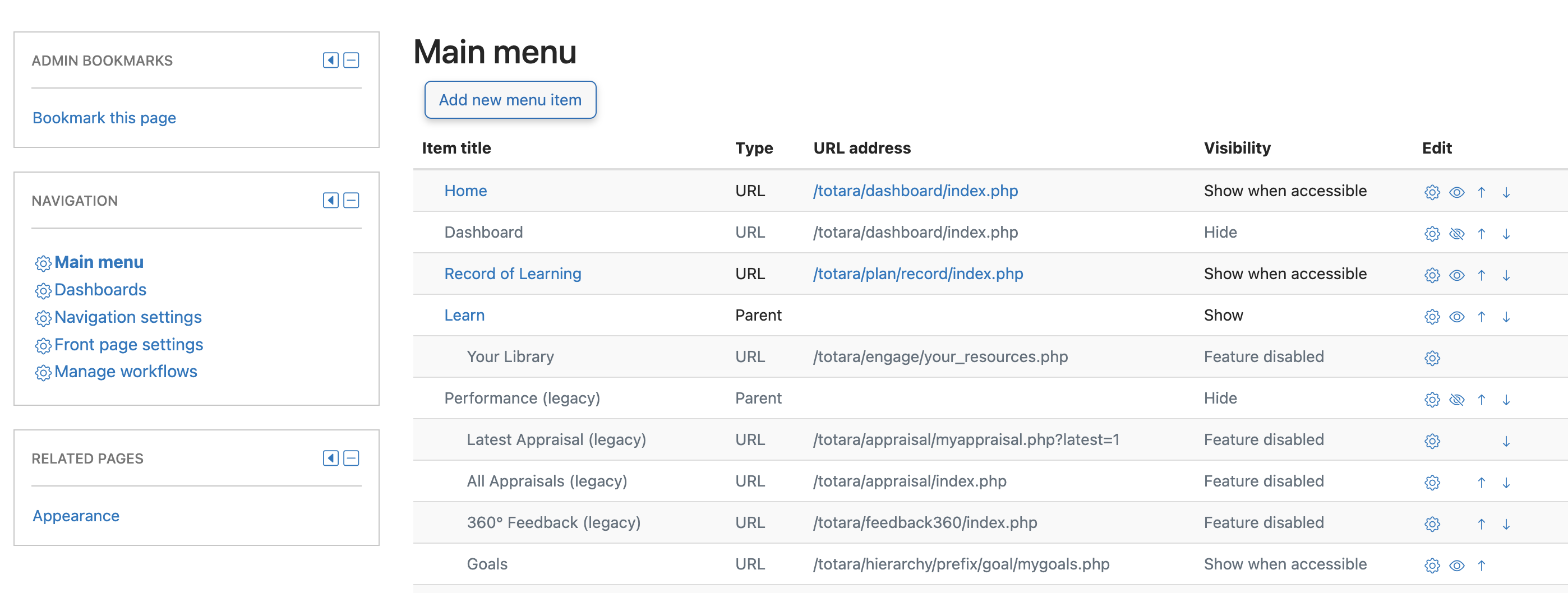Open the Home item title link

pyautogui.click(x=465, y=191)
